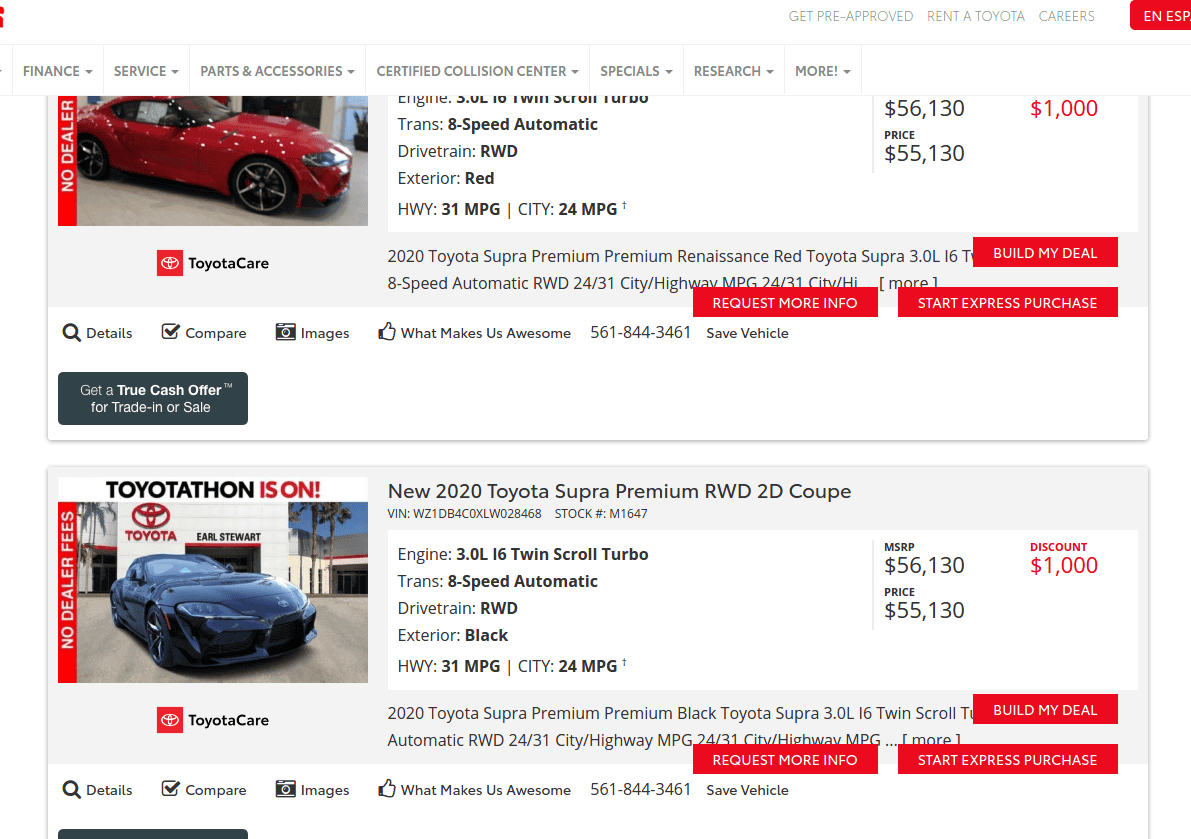
Task: Call 561-844-3461 from black Supra listing
Action: (x=640, y=790)
